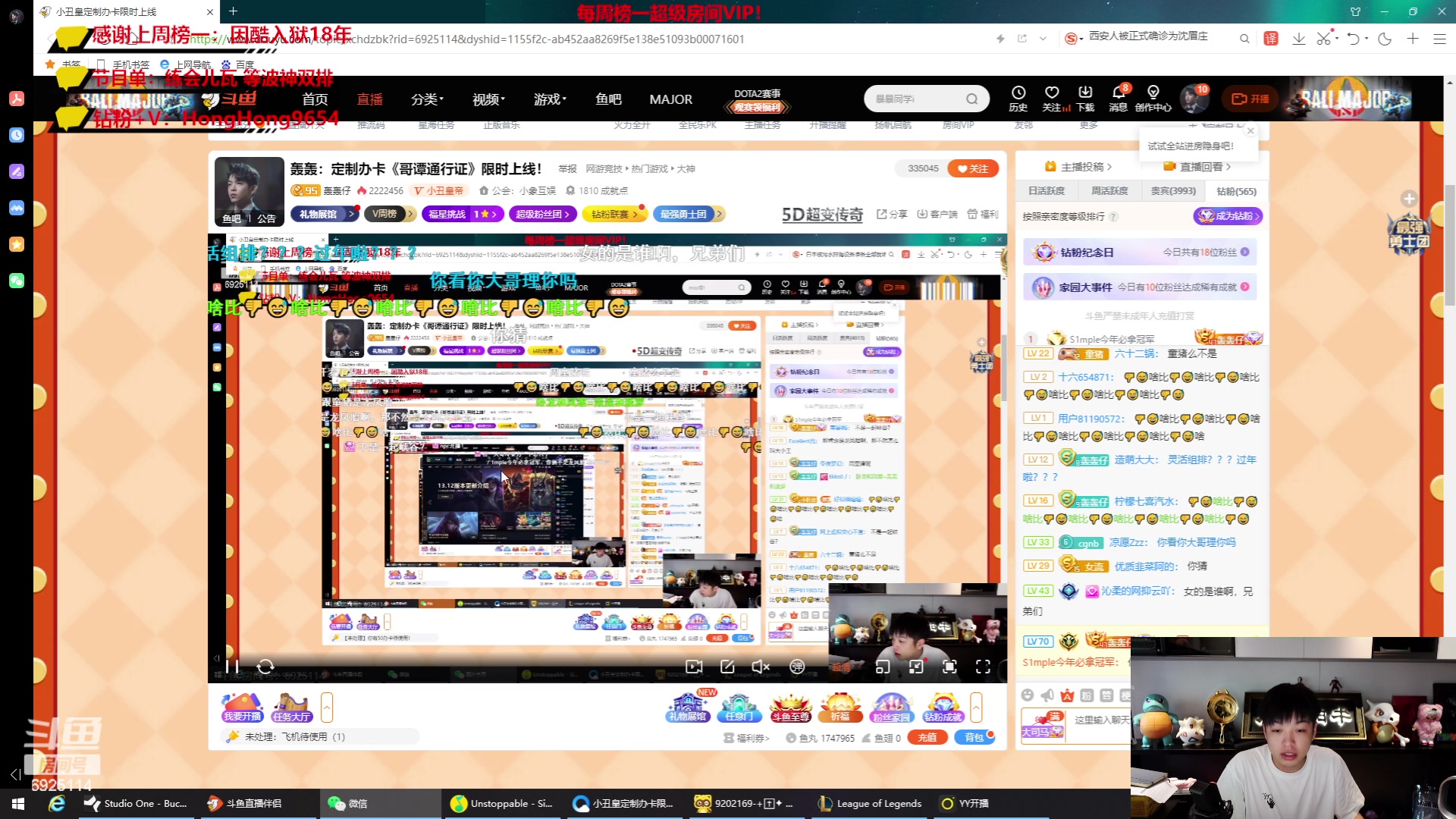Open the 关注 follow list heart icon
This screenshot has width=1456, height=819.
click(x=1052, y=99)
